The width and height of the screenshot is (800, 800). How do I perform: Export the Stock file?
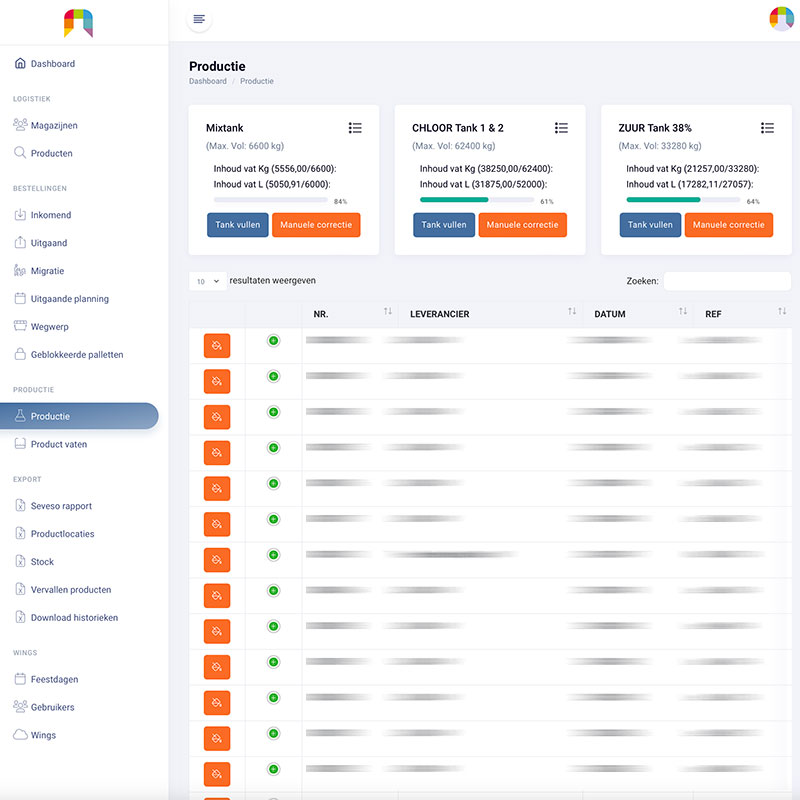[x=34, y=561]
